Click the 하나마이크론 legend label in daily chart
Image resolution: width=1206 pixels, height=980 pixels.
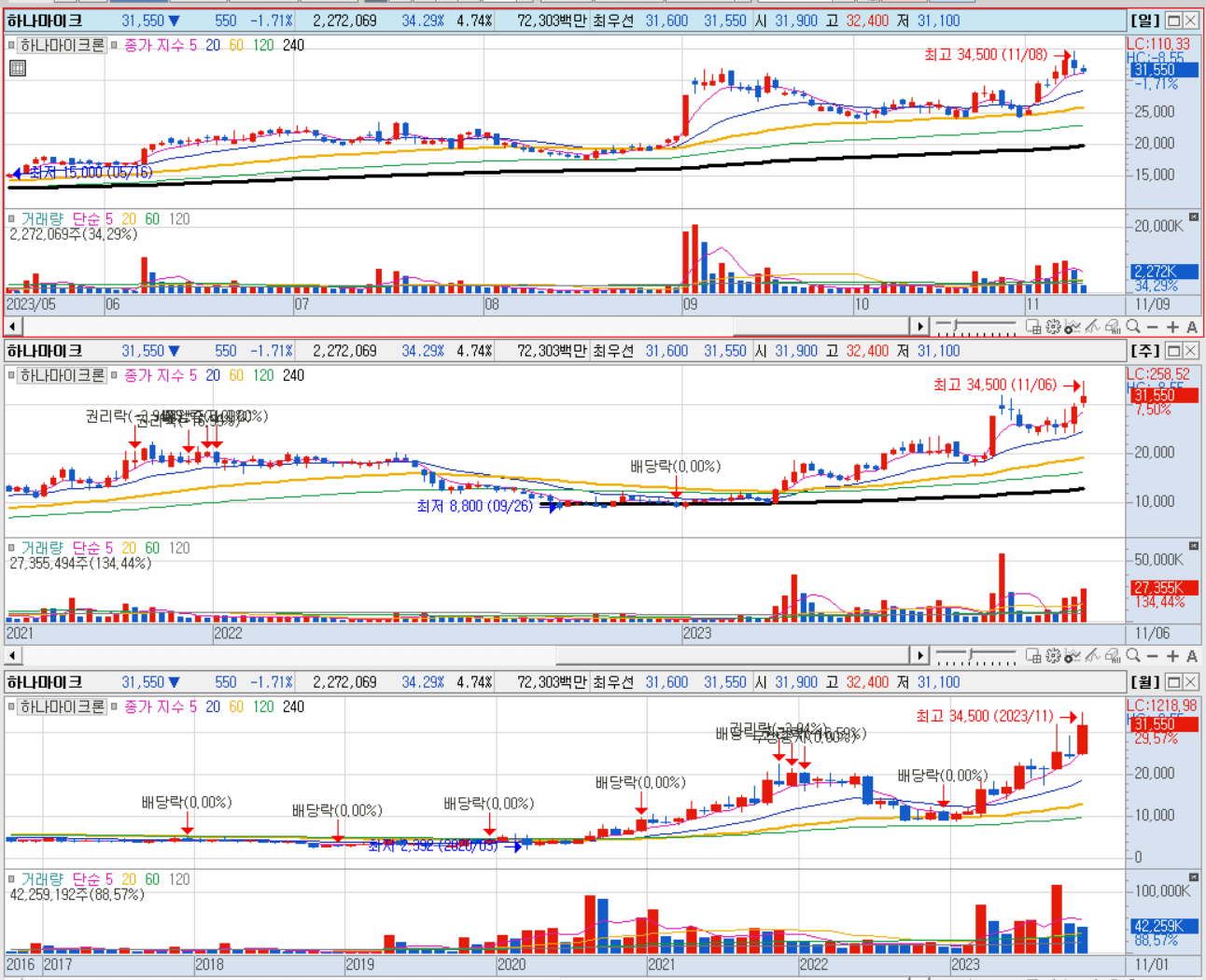click(63, 45)
